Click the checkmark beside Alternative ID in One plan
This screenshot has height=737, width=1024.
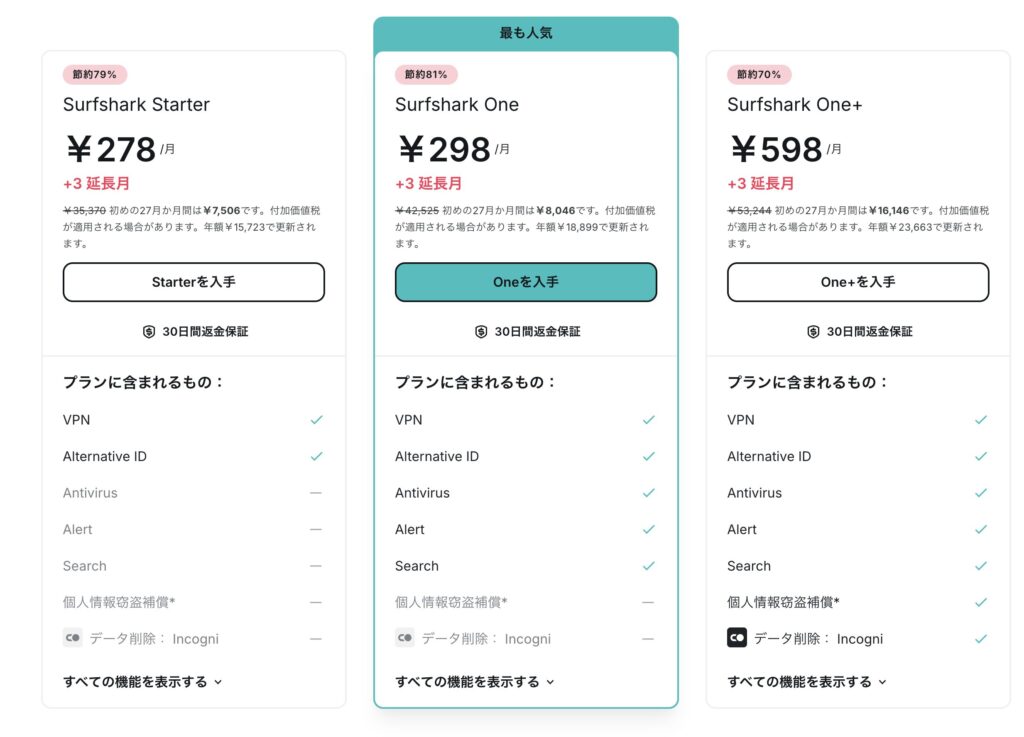pos(650,456)
